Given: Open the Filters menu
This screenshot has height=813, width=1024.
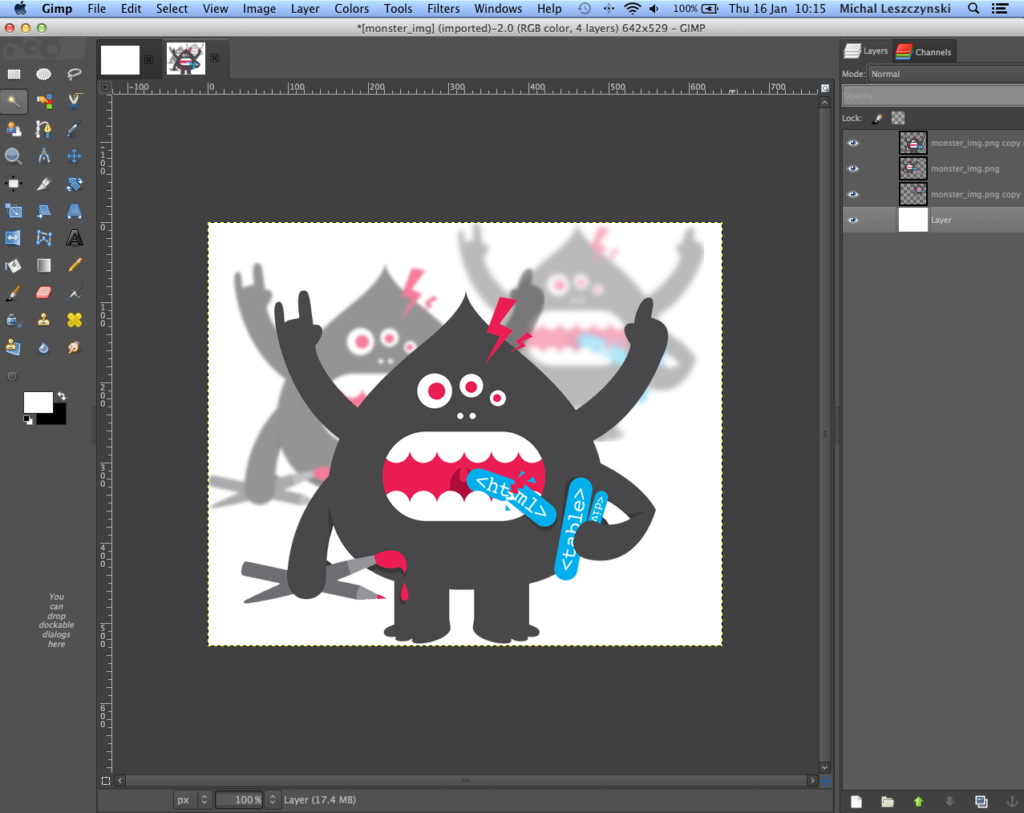Looking at the screenshot, I should 443,8.
